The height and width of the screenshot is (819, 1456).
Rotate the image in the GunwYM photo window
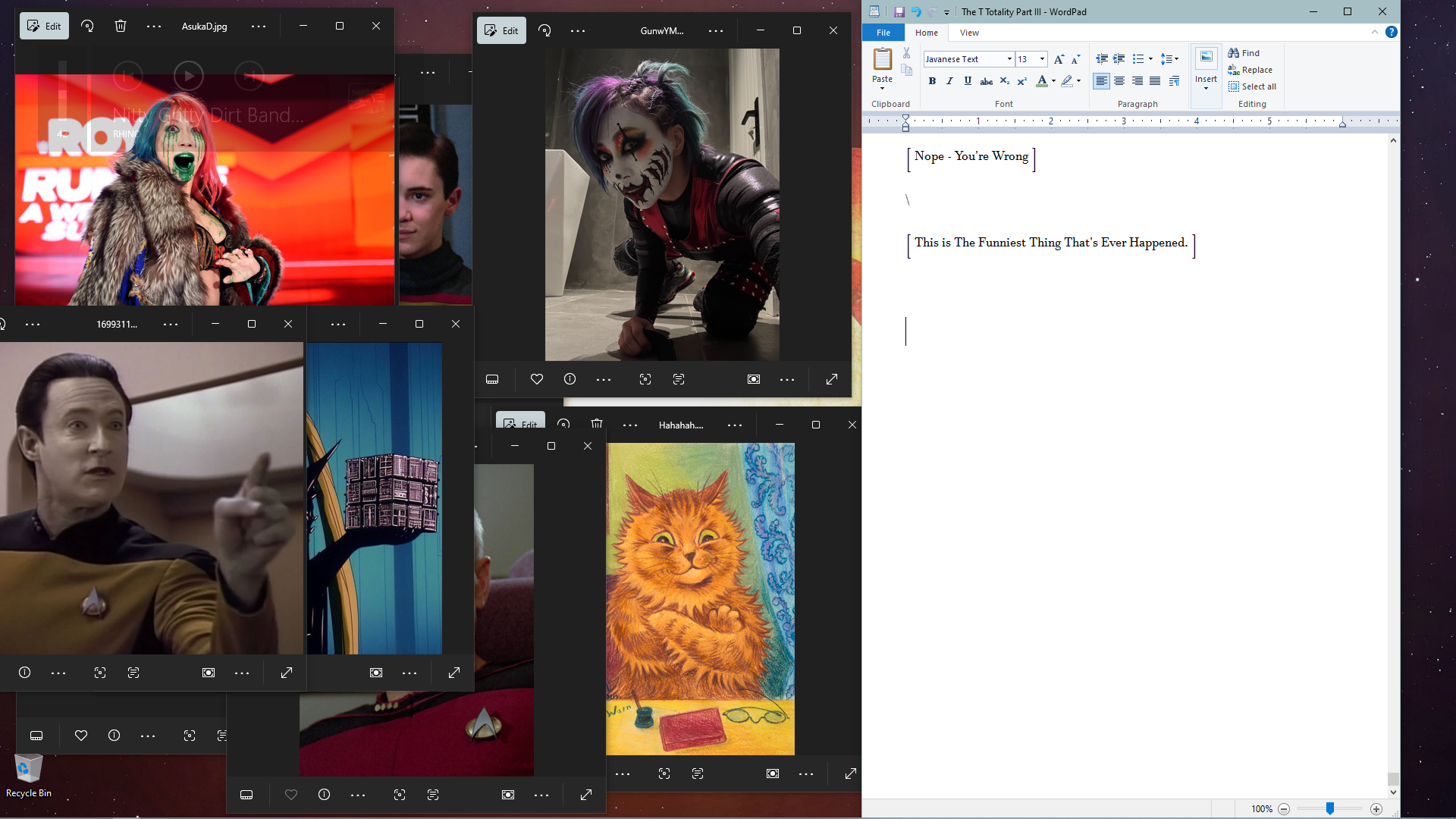pyautogui.click(x=544, y=30)
